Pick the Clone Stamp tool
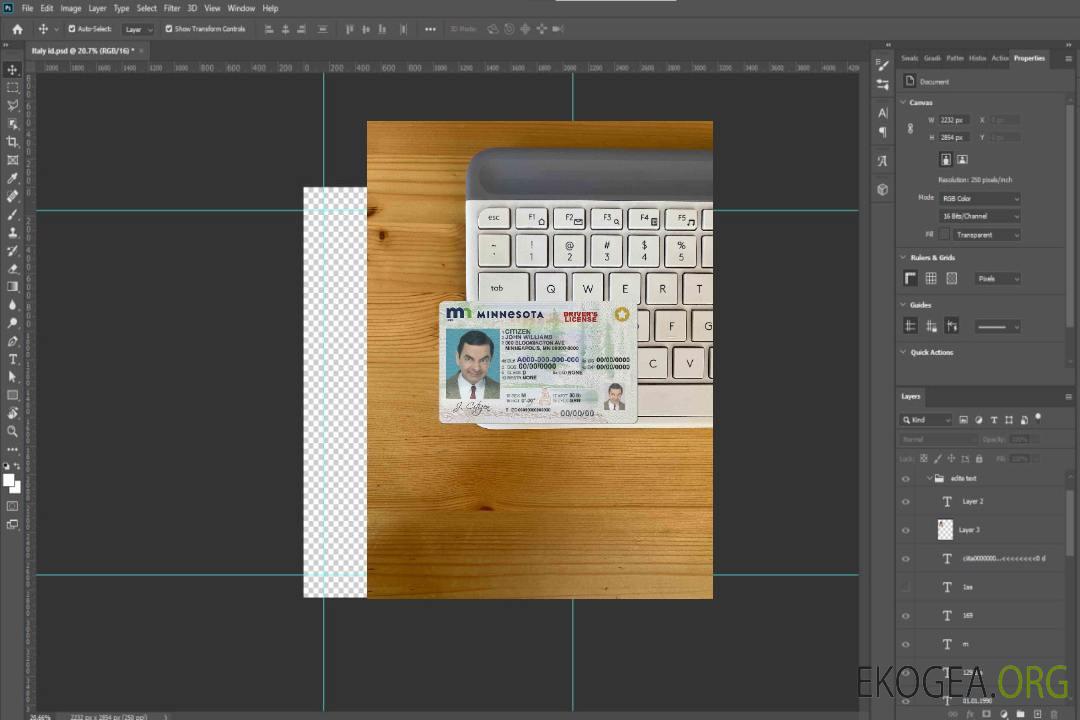The width and height of the screenshot is (1080, 720). pos(13,232)
